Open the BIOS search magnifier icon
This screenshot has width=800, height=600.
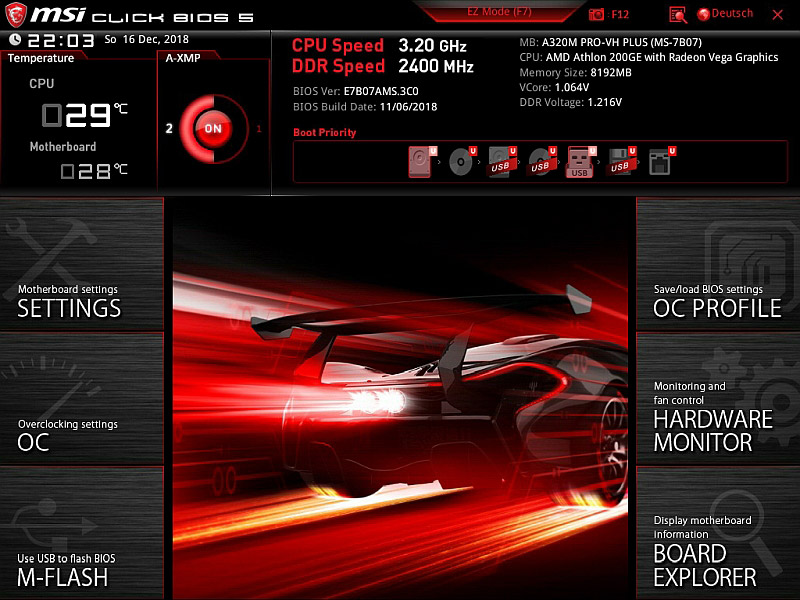point(678,15)
